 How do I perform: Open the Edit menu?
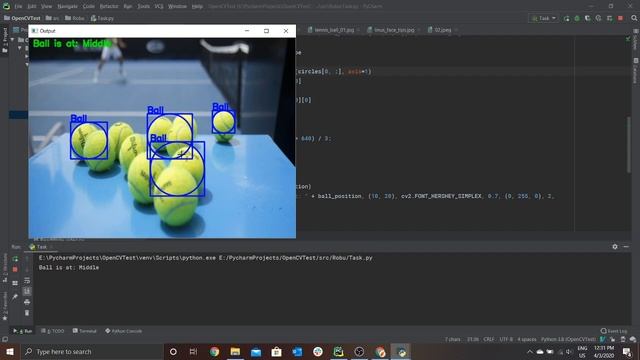(x=32, y=7)
